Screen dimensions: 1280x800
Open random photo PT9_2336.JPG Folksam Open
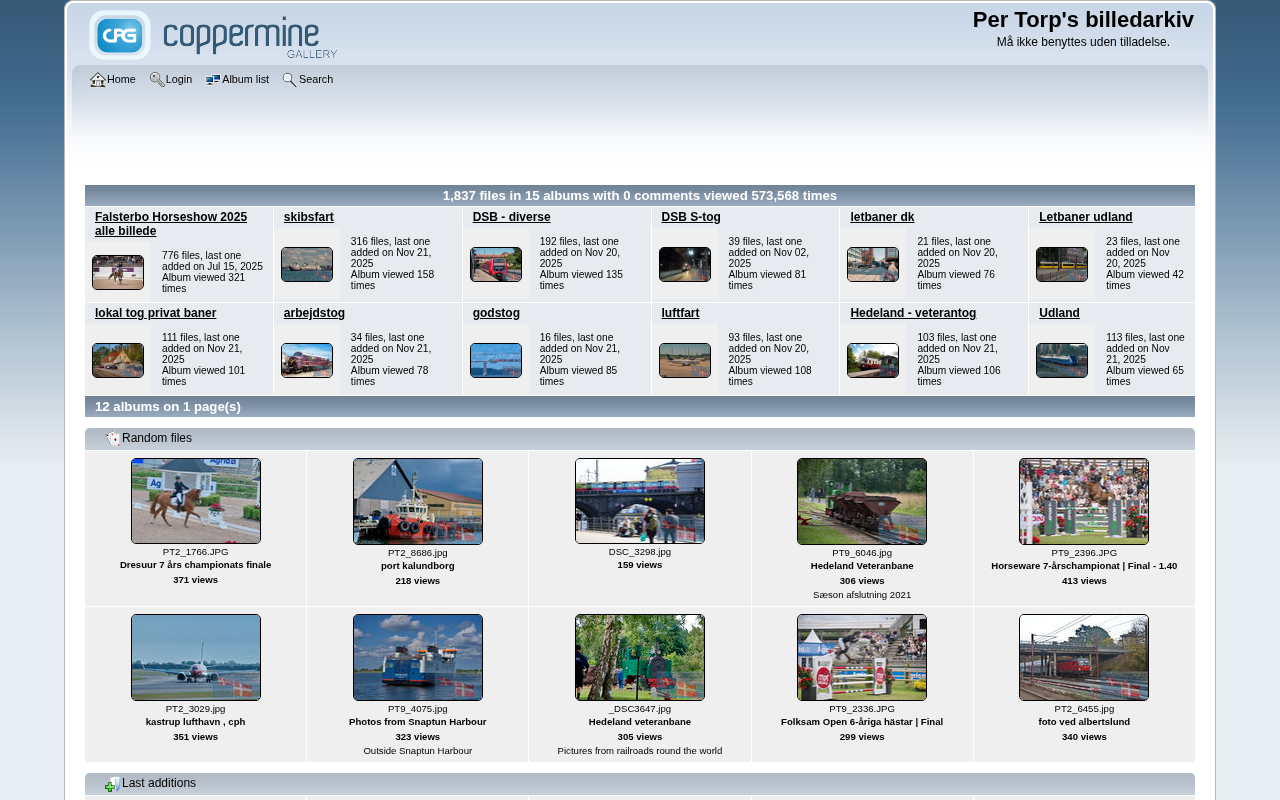tap(862, 657)
